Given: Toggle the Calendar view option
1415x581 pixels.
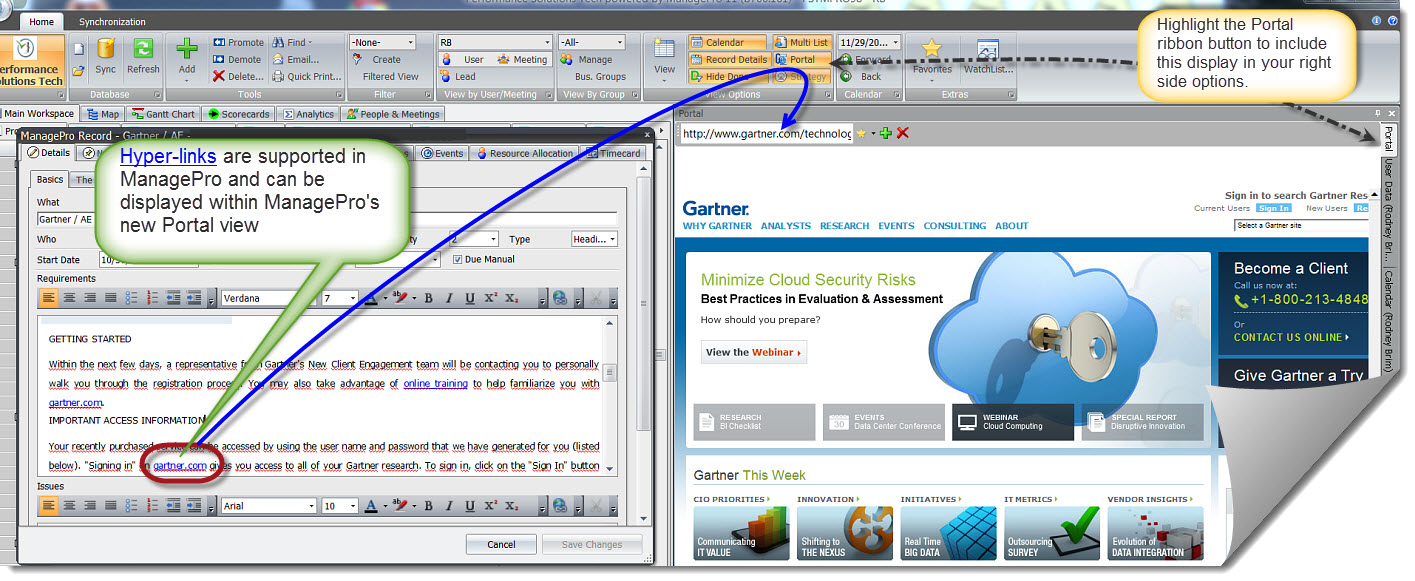Looking at the screenshot, I should pyautogui.click(x=726, y=43).
